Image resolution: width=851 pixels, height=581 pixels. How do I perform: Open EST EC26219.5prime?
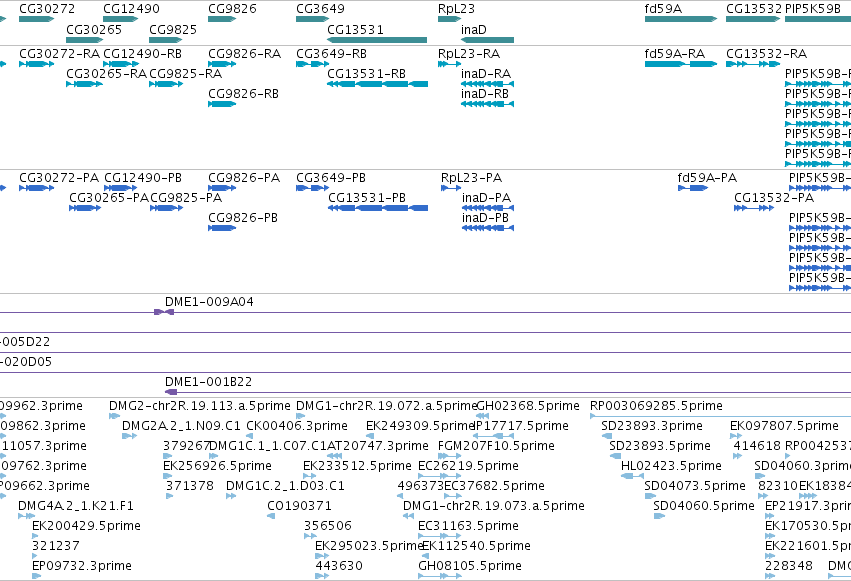pos(440,476)
